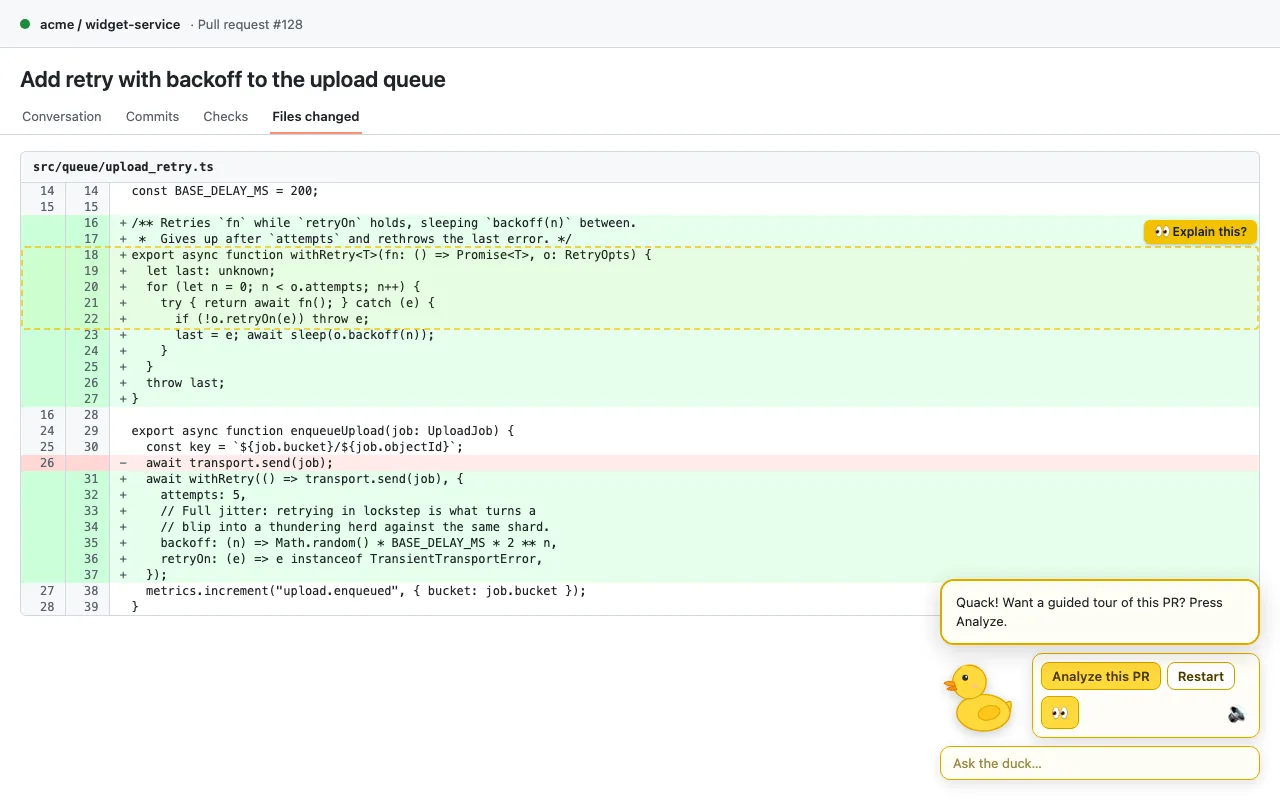The width and height of the screenshot is (1280, 800).
Task: Switch to the Commits tab
Action: click(152, 117)
